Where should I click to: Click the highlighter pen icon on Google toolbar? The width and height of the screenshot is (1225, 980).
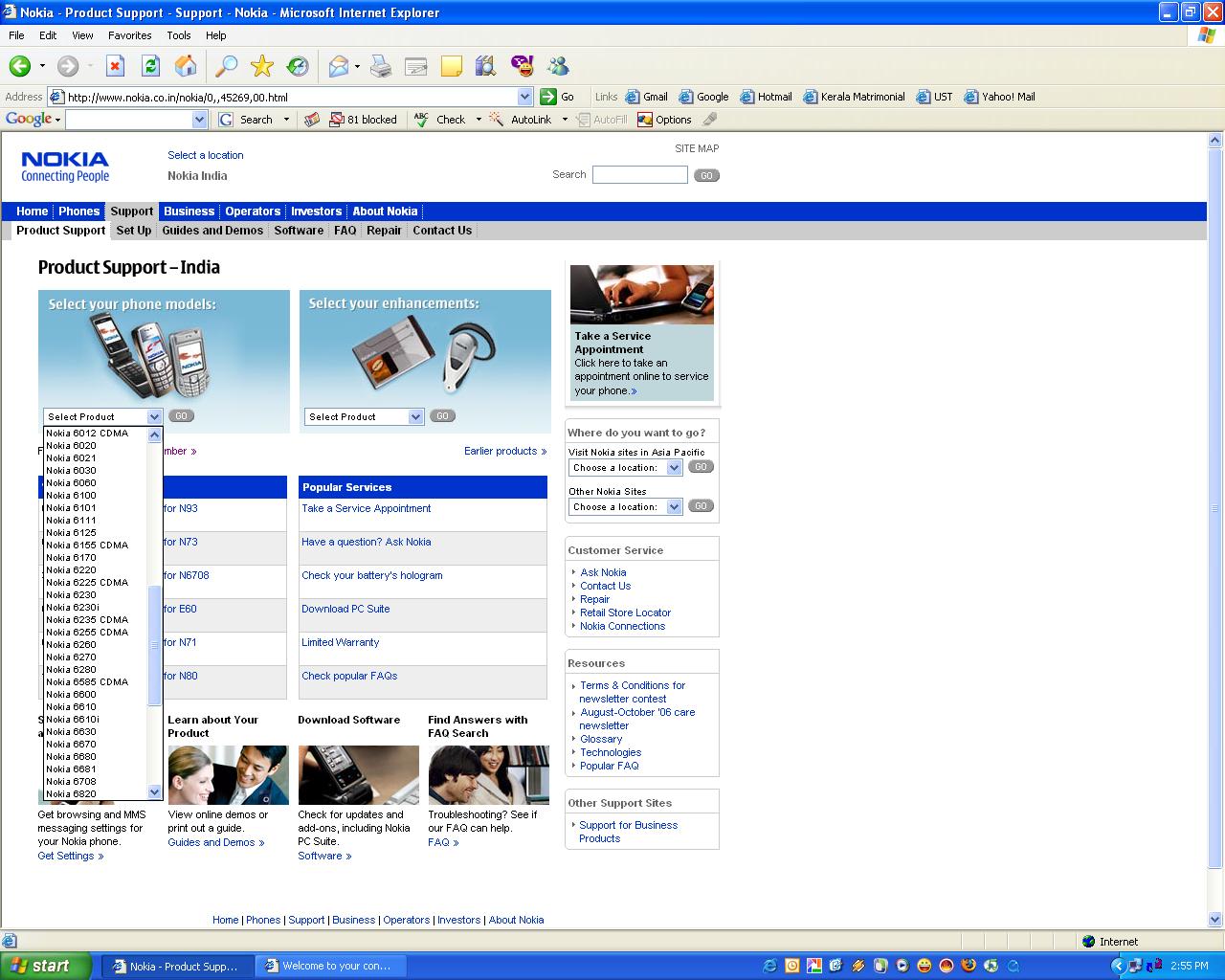(709, 120)
